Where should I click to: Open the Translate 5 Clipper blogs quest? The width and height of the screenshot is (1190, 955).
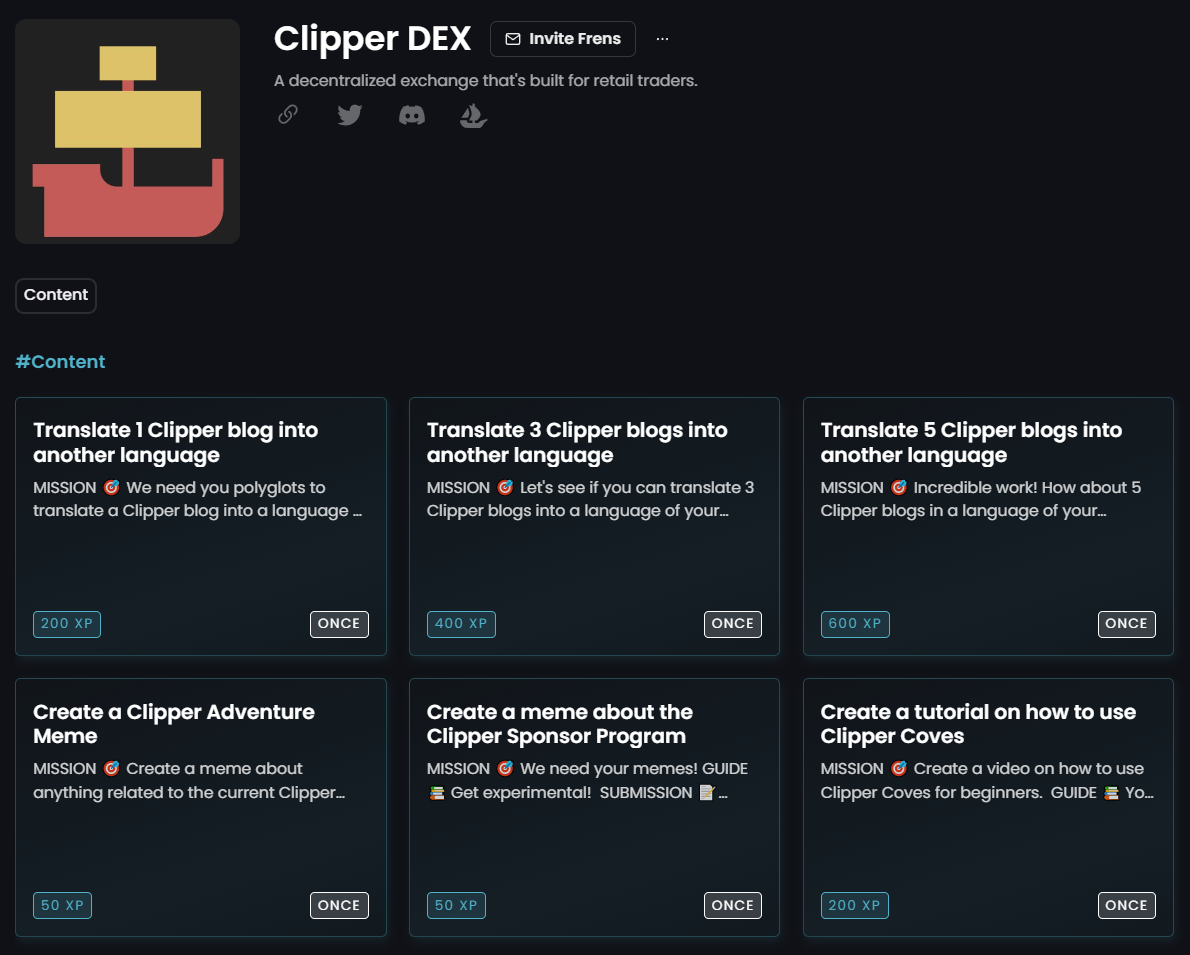coord(988,527)
